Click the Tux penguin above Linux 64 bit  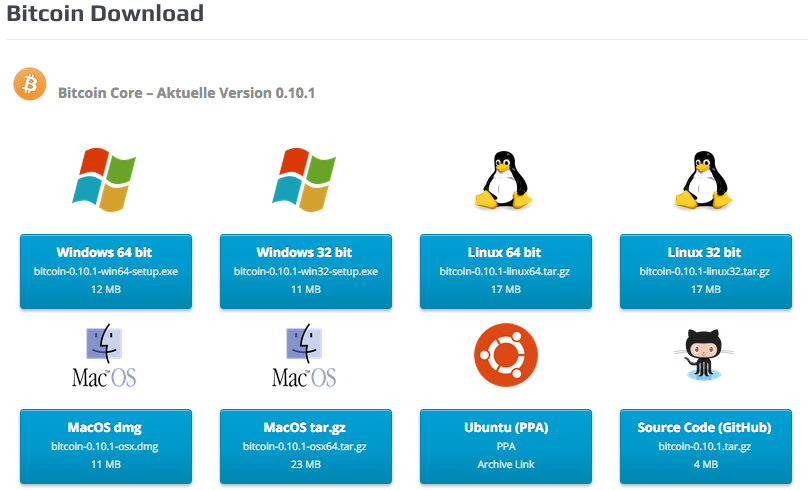point(503,180)
